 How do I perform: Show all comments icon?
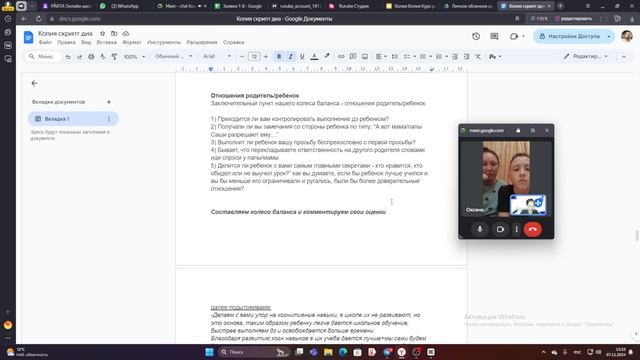(494, 36)
